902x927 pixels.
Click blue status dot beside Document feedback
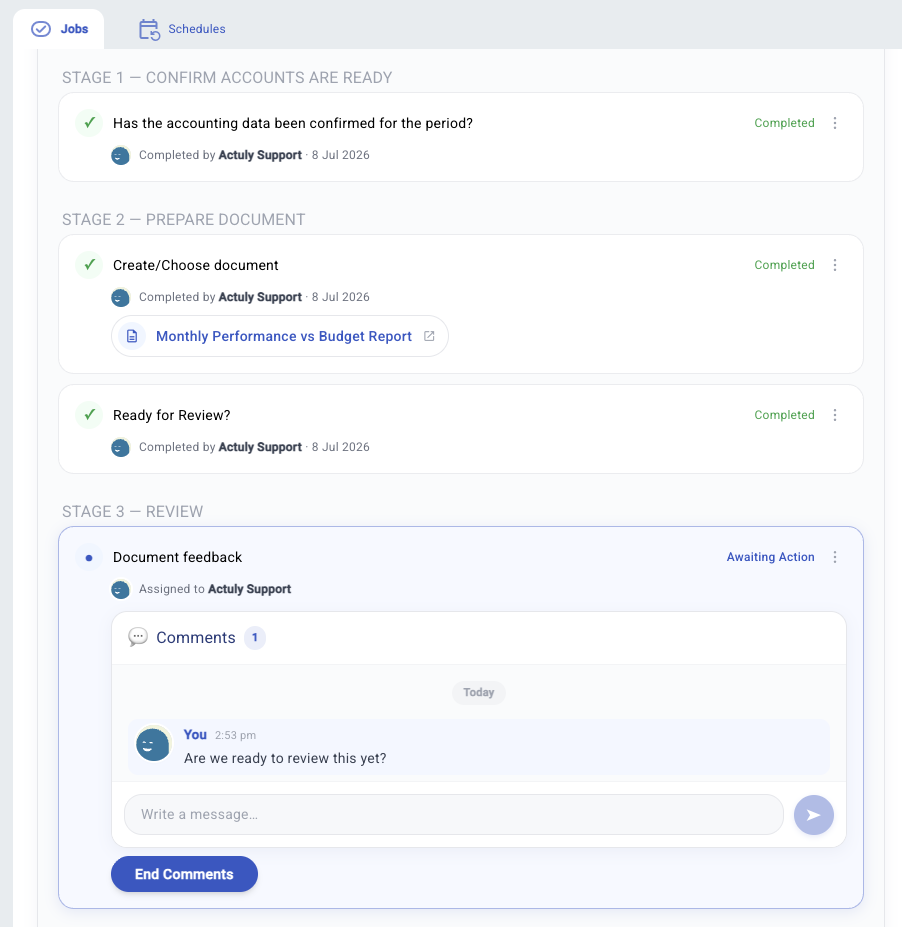click(x=89, y=558)
